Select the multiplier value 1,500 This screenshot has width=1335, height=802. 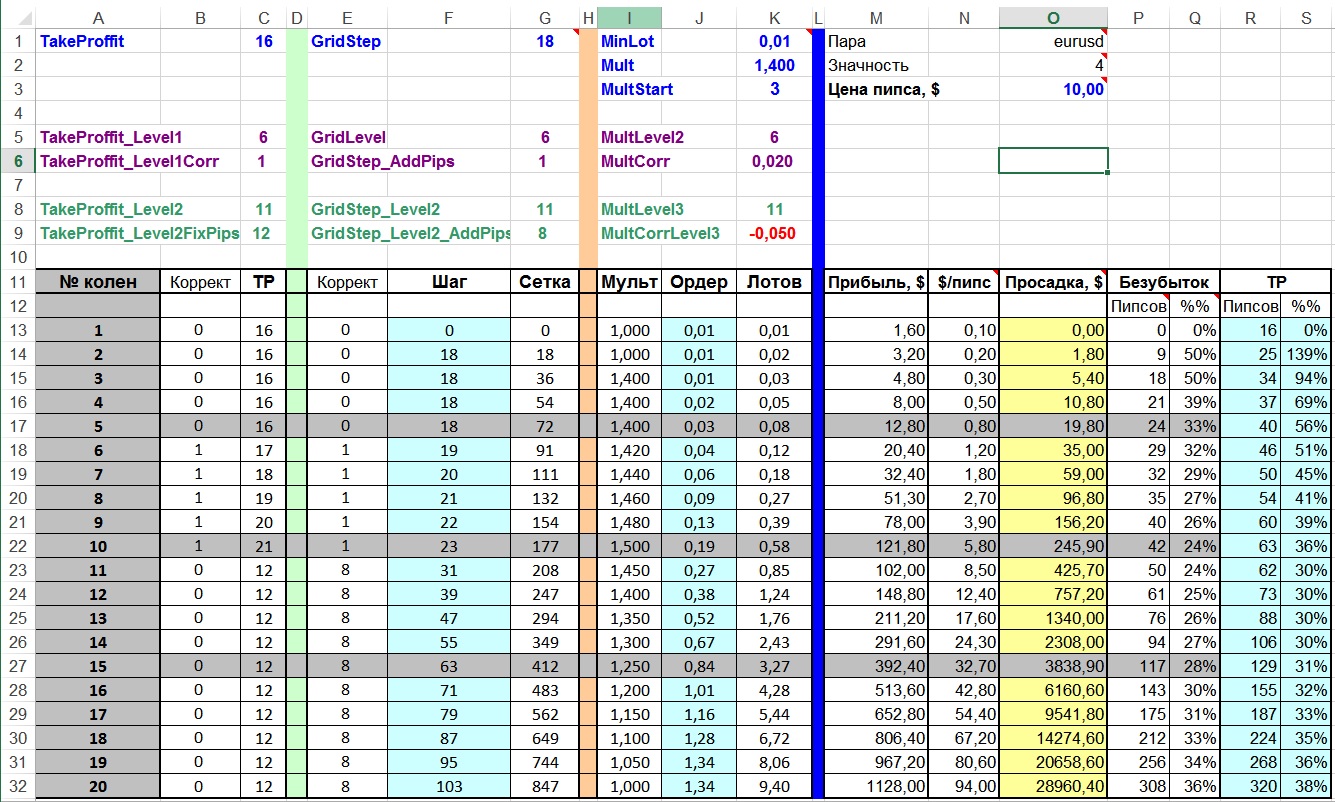[x=629, y=546]
